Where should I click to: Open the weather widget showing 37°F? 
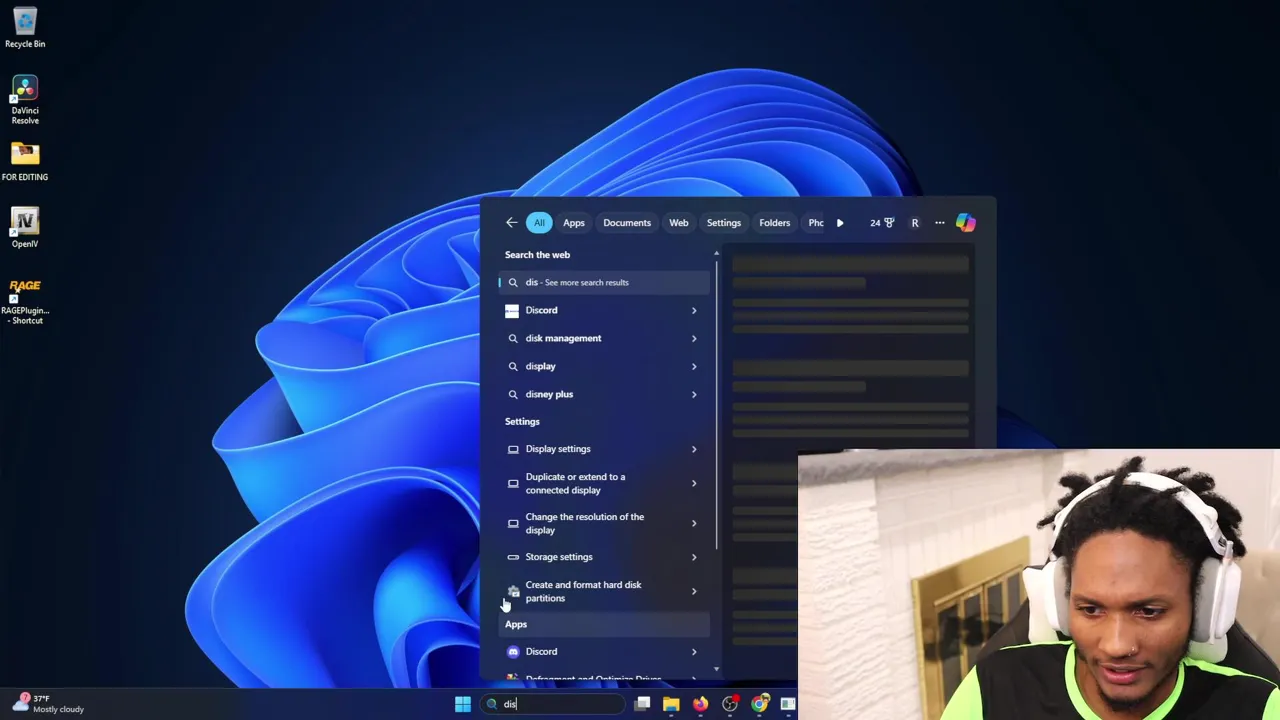pos(48,704)
